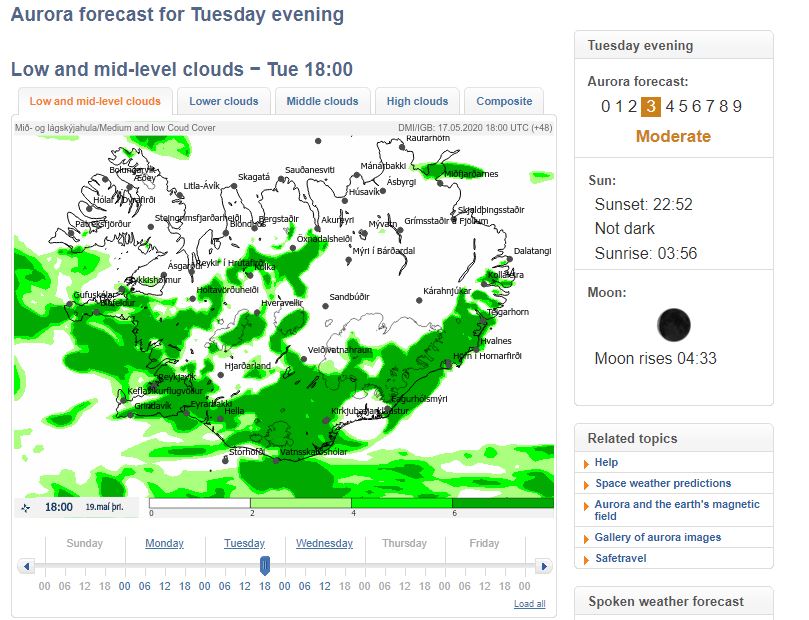Image resolution: width=809 pixels, height=620 pixels.
Task: Click the right arrow on the time slider
Action: (543, 567)
